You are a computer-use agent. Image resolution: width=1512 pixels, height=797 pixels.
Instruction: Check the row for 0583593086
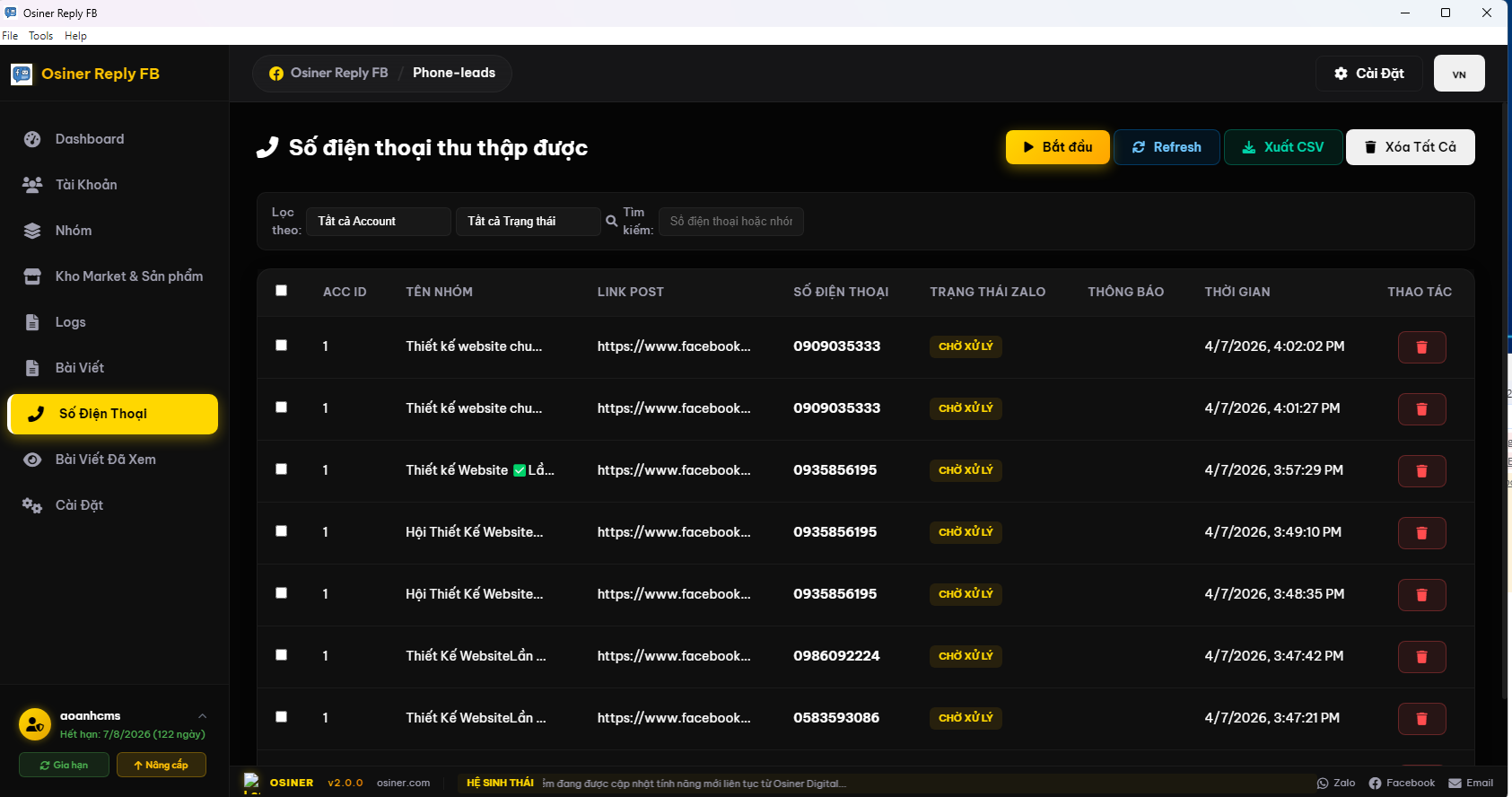pyautogui.click(x=282, y=717)
